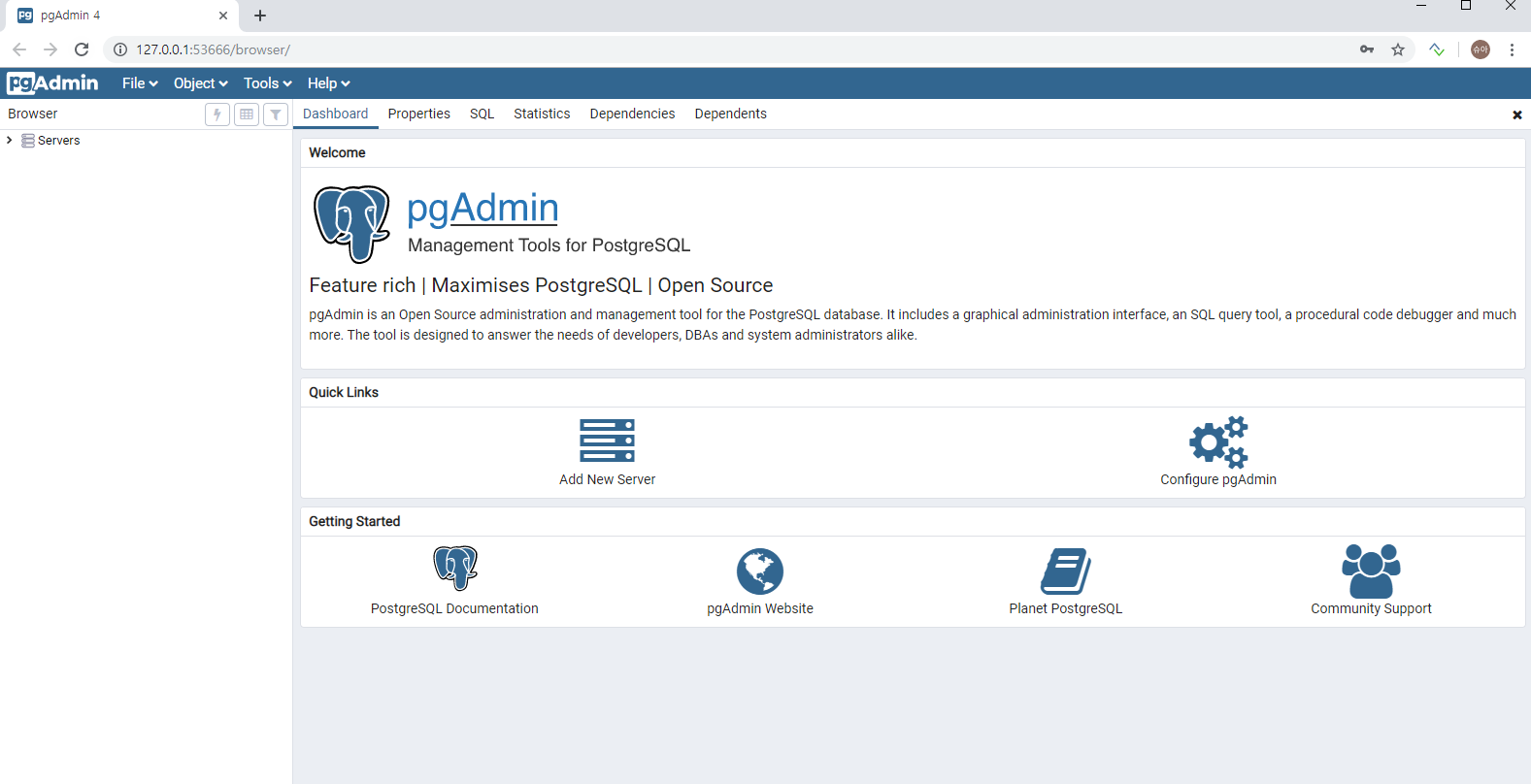1531x784 pixels.
Task: Click the PostgreSQL Documentation elephant icon
Action: [x=455, y=569]
